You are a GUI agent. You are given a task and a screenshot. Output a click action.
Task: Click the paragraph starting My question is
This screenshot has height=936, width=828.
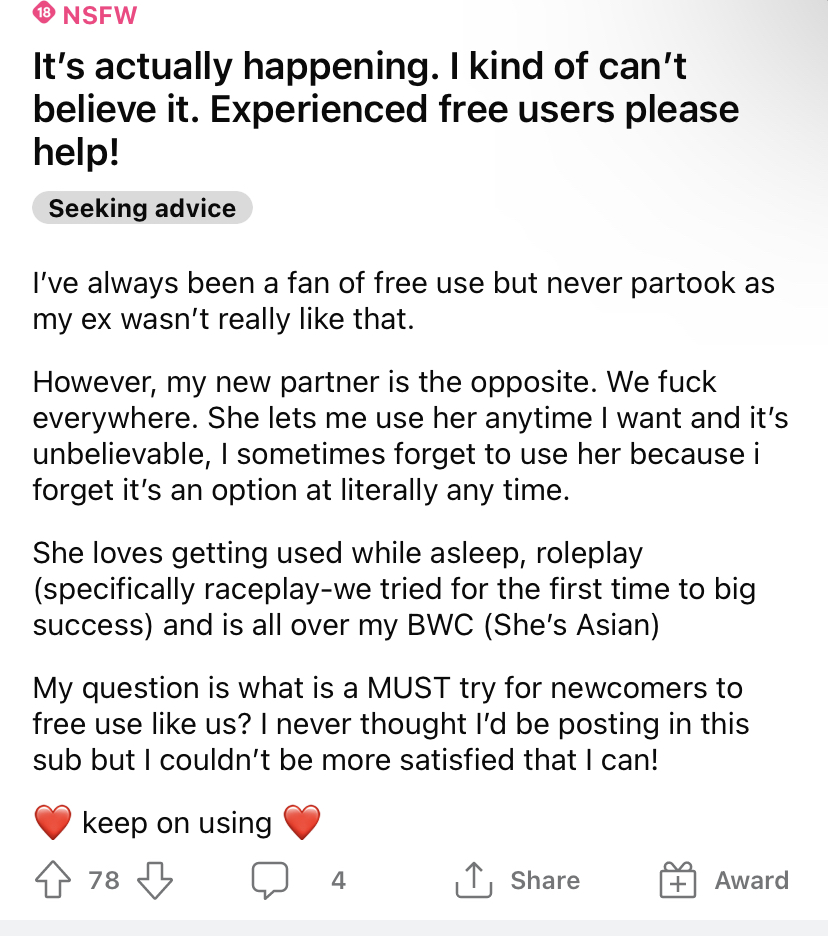pyautogui.click(x=390, y=723)
